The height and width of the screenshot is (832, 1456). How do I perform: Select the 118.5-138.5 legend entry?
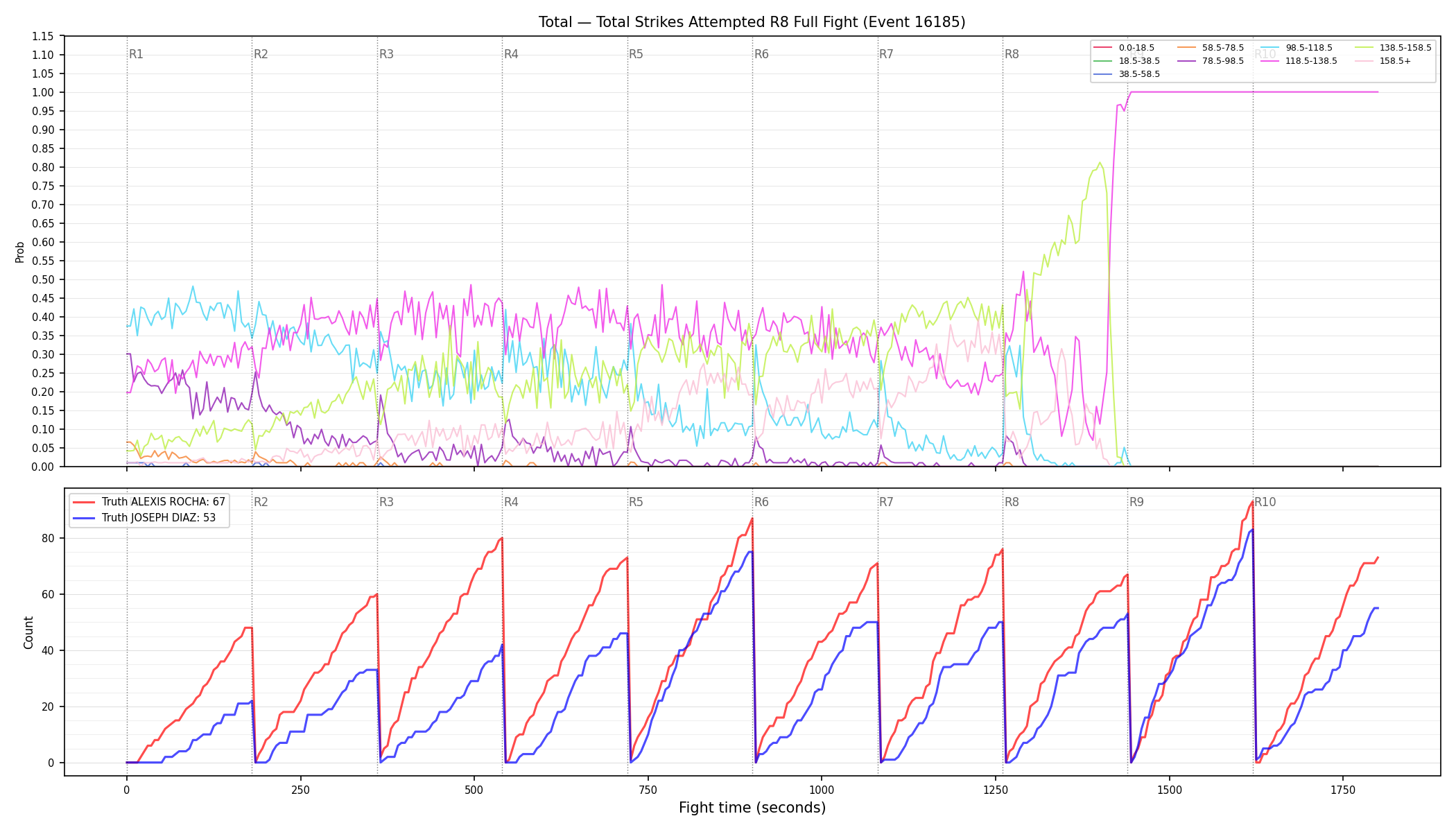pyautogui.click(x=1299, y=61)
